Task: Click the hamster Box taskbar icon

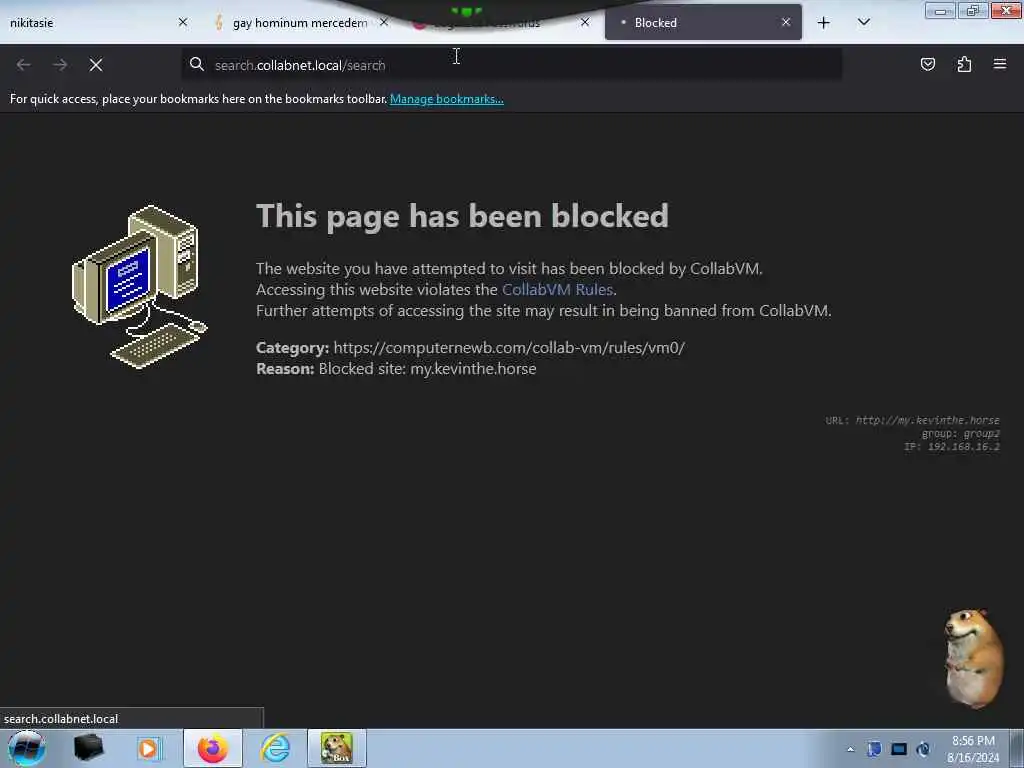Action: 337,748
